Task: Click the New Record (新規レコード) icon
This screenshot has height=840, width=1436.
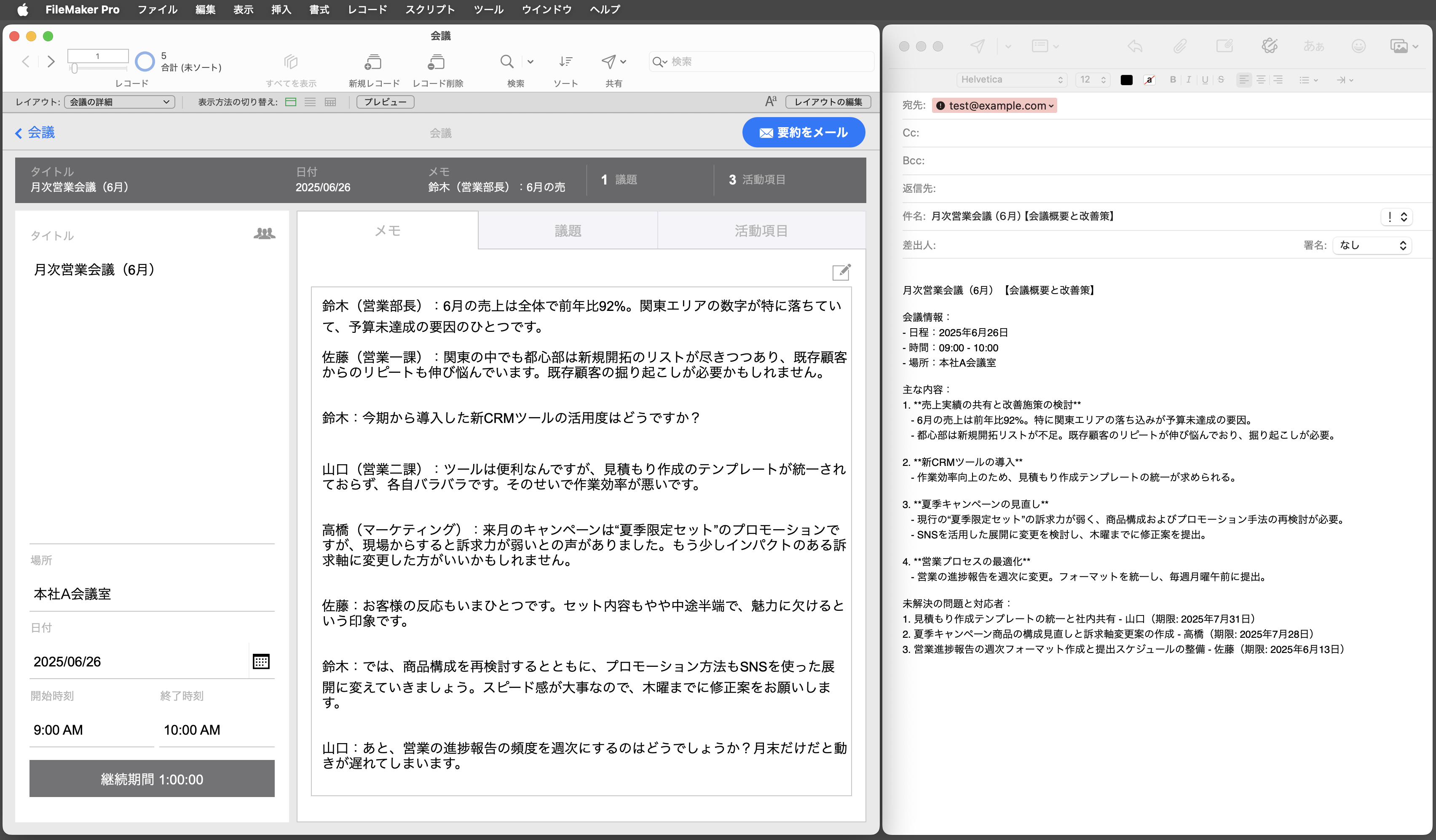Action: pyautogui.click(x=373, y=62)
